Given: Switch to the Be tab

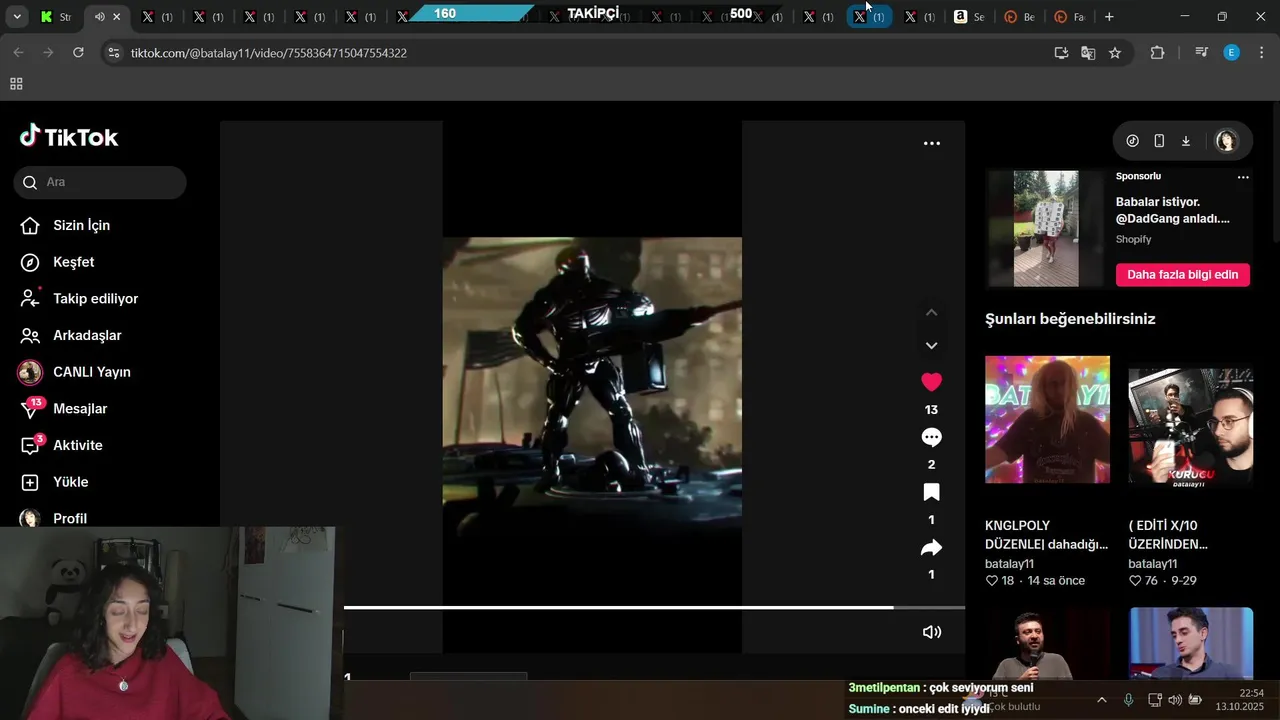Looking at the screenshot, I should click(x=1020, y=17).
